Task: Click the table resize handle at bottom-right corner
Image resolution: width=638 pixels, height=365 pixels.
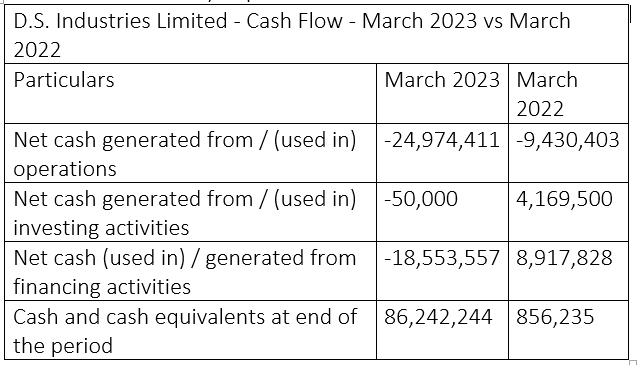Action: click(633, 362)
